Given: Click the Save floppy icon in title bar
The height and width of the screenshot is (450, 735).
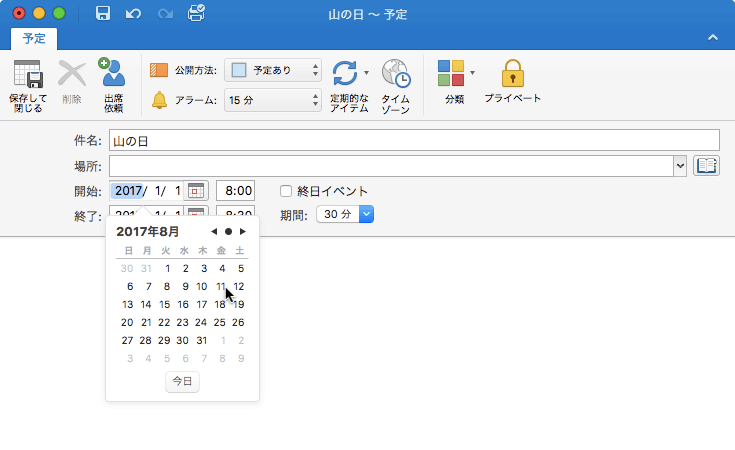Looking at the screenshot, I should click(103, 13).
